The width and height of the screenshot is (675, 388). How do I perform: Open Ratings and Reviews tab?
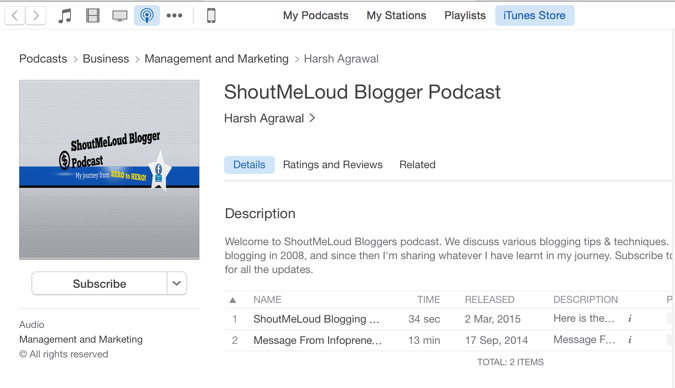coord(333,165)
